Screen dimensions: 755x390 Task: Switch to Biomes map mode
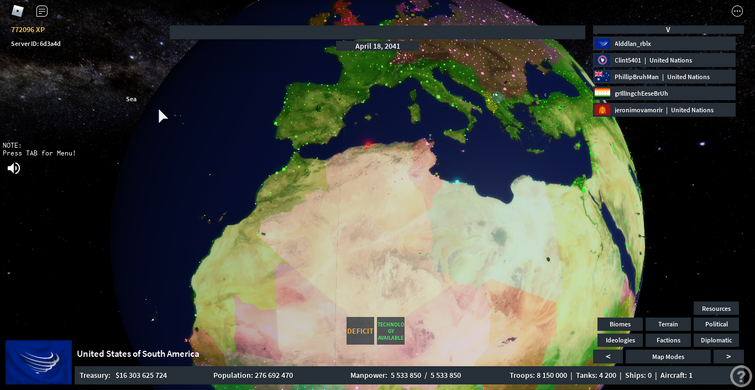(620, 324)
